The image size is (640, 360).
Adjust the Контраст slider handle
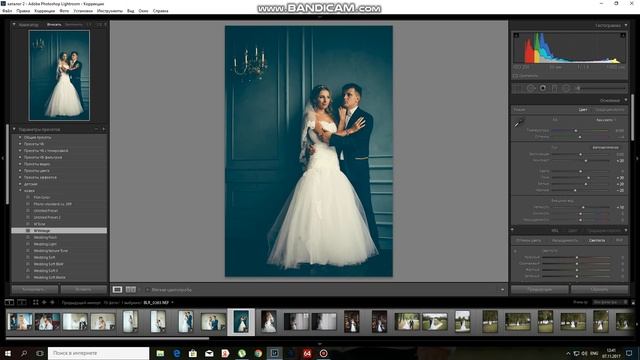coord(586,161)
